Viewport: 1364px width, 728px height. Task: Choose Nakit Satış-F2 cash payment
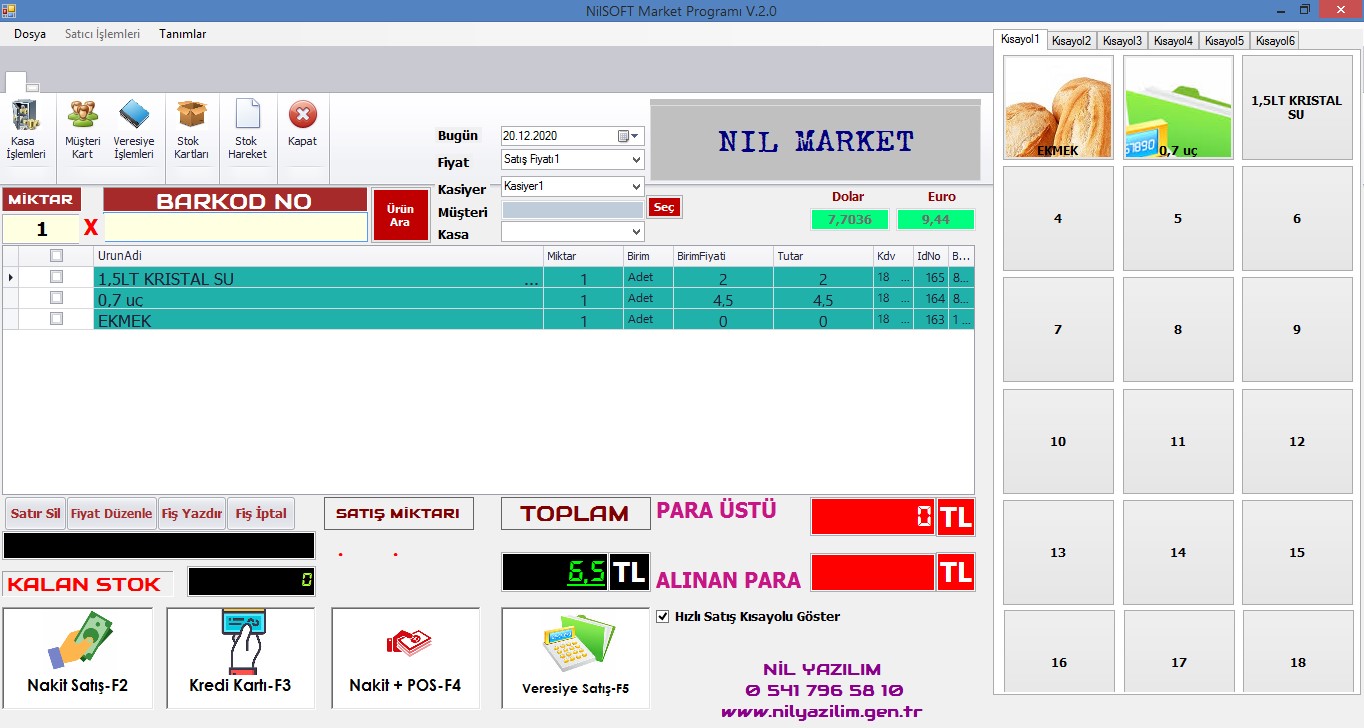pos(78,658)
